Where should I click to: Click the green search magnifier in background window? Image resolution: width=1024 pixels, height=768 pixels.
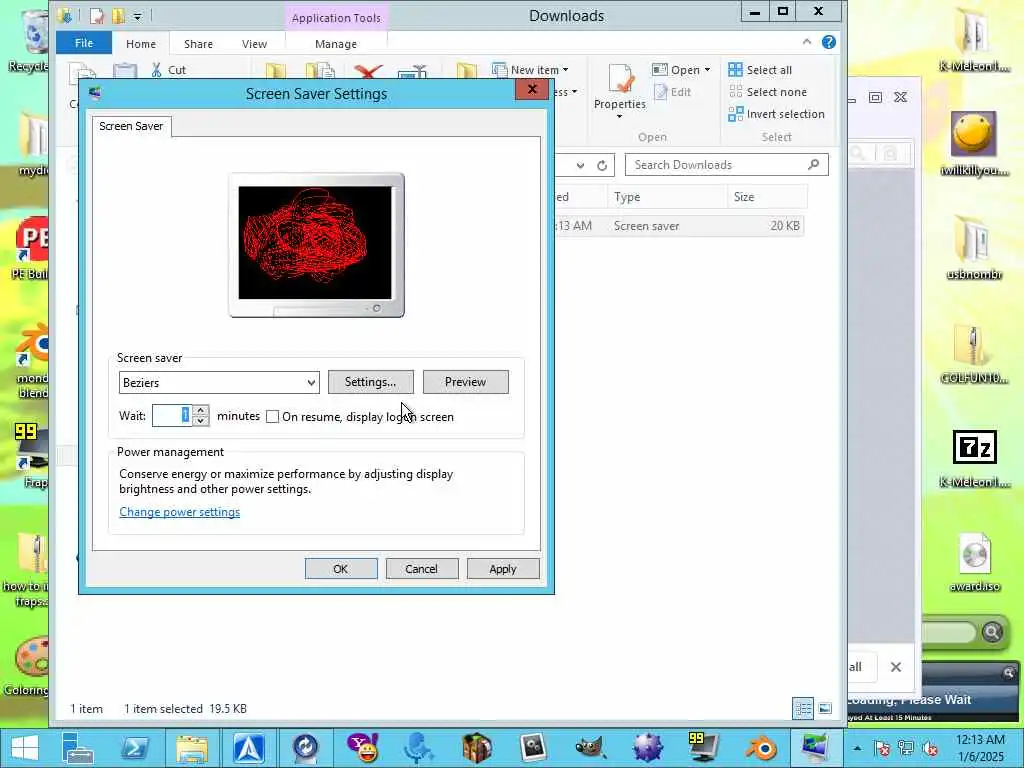(992, 632)
